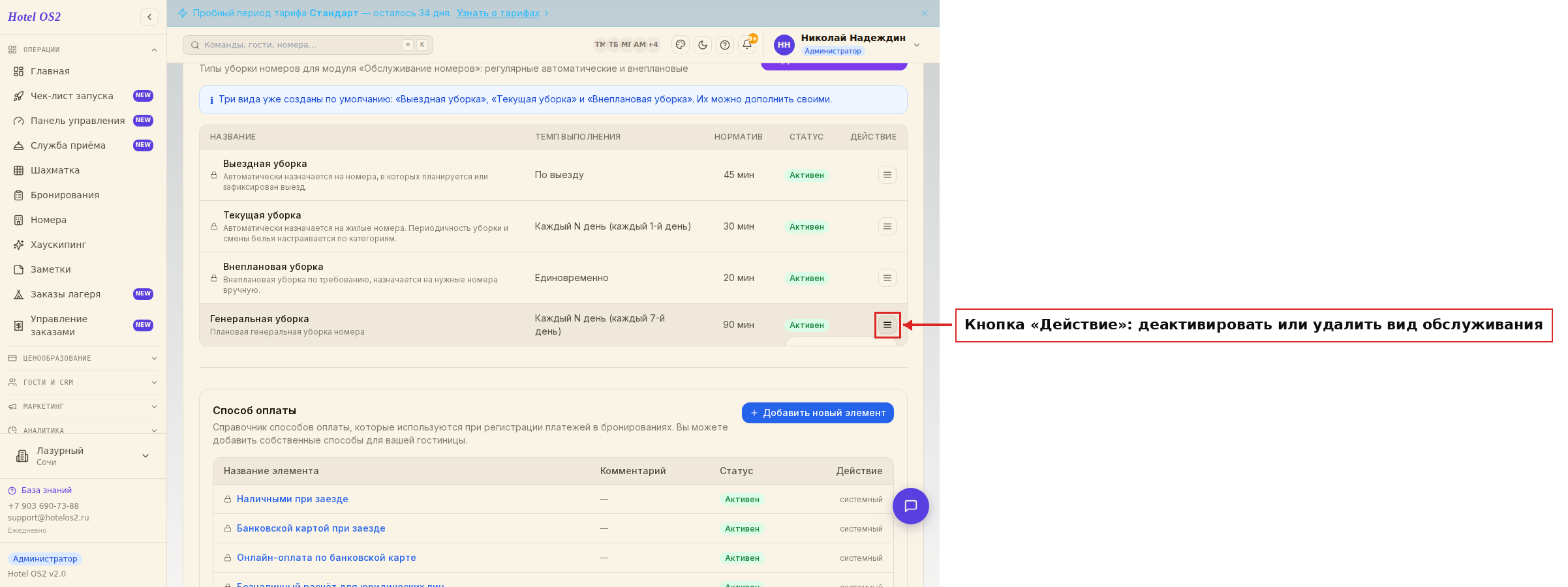Toggle dark mode moon icon
Screen dimensions: 1568x587
tap(703, 44)
